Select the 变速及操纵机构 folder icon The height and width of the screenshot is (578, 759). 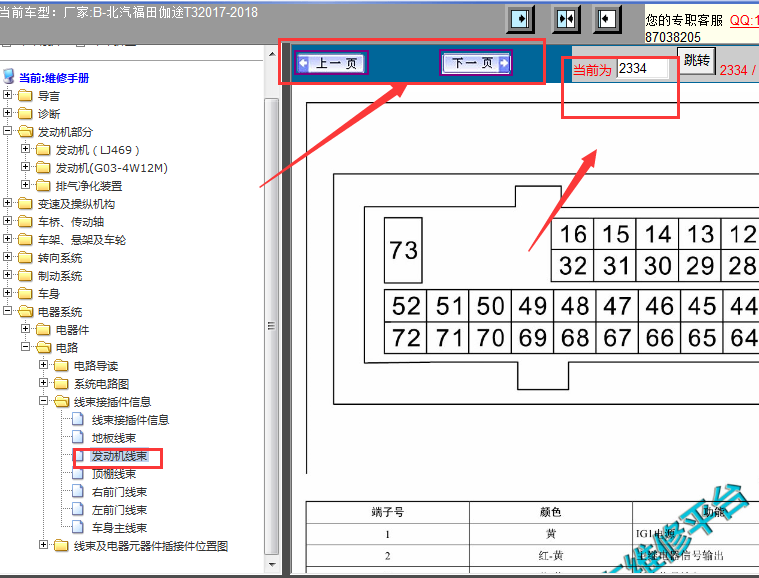pos(25,203)
